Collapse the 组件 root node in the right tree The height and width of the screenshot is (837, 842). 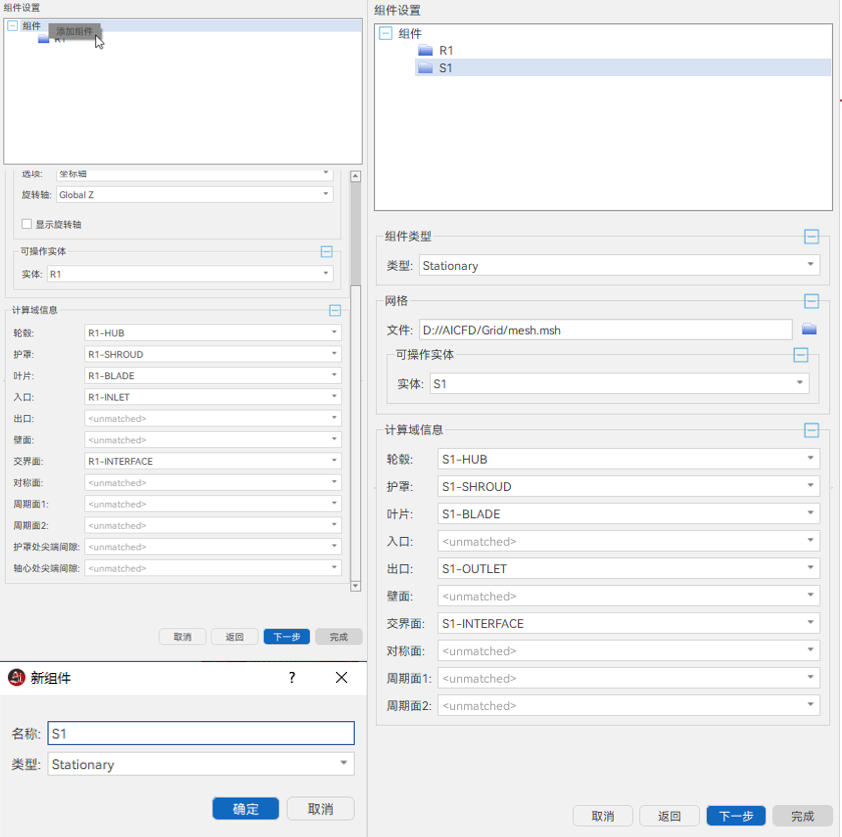pos(385,33)
